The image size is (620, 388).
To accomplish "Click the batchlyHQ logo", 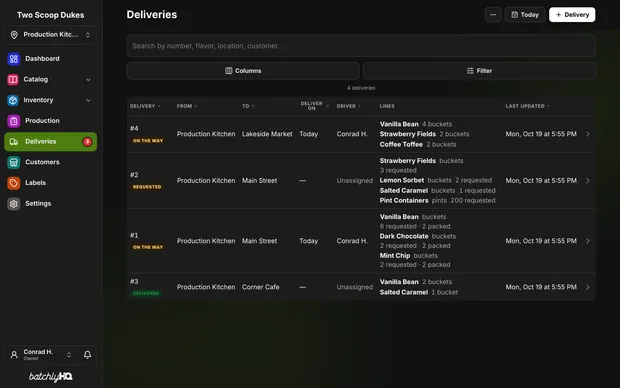I will pyautogui.click(x=51, y=377).
